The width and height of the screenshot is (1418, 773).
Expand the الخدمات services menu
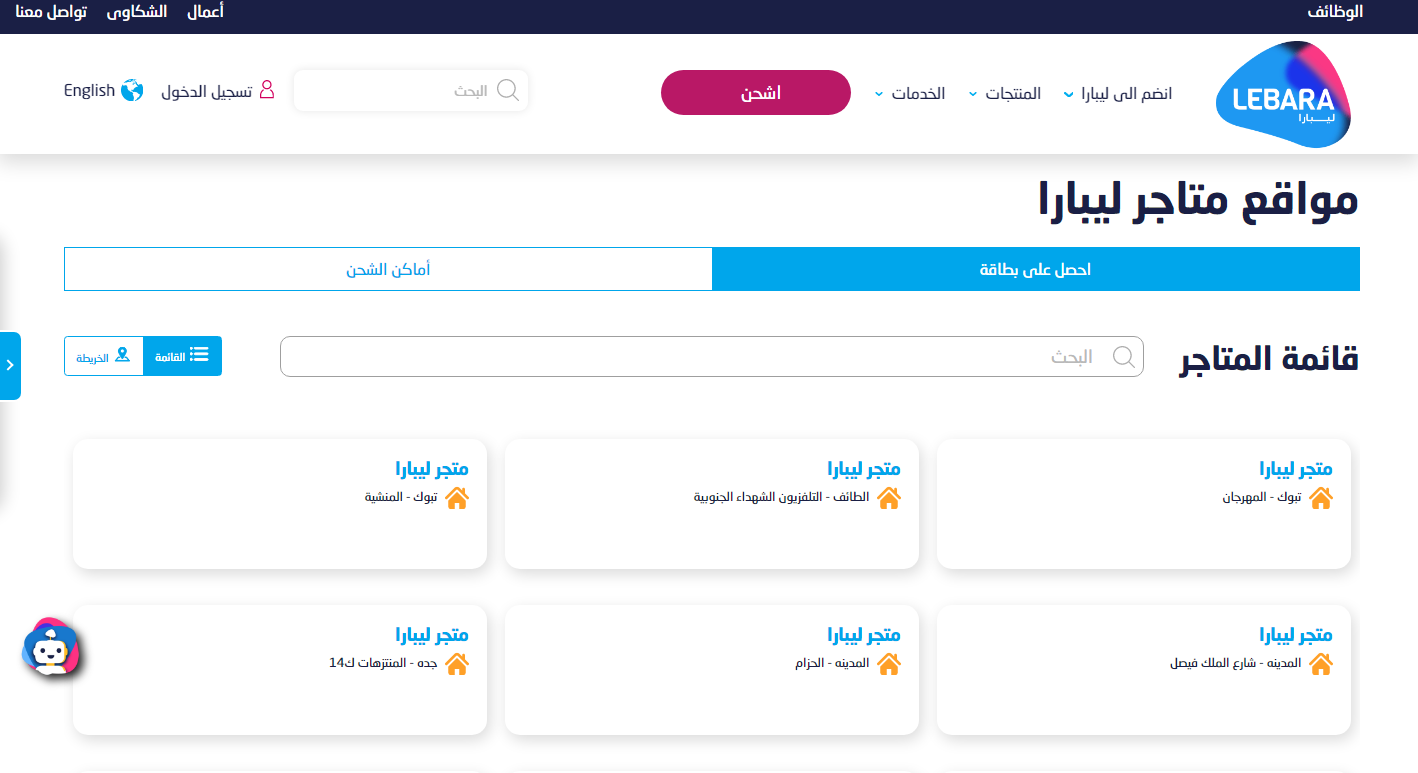(x=909, y=94)
